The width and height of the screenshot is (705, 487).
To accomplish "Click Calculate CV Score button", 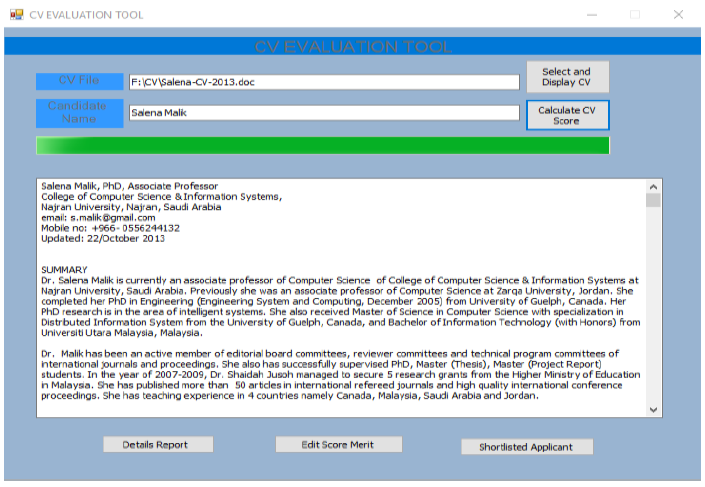I will pyautogui.click(x=567, y=115).
